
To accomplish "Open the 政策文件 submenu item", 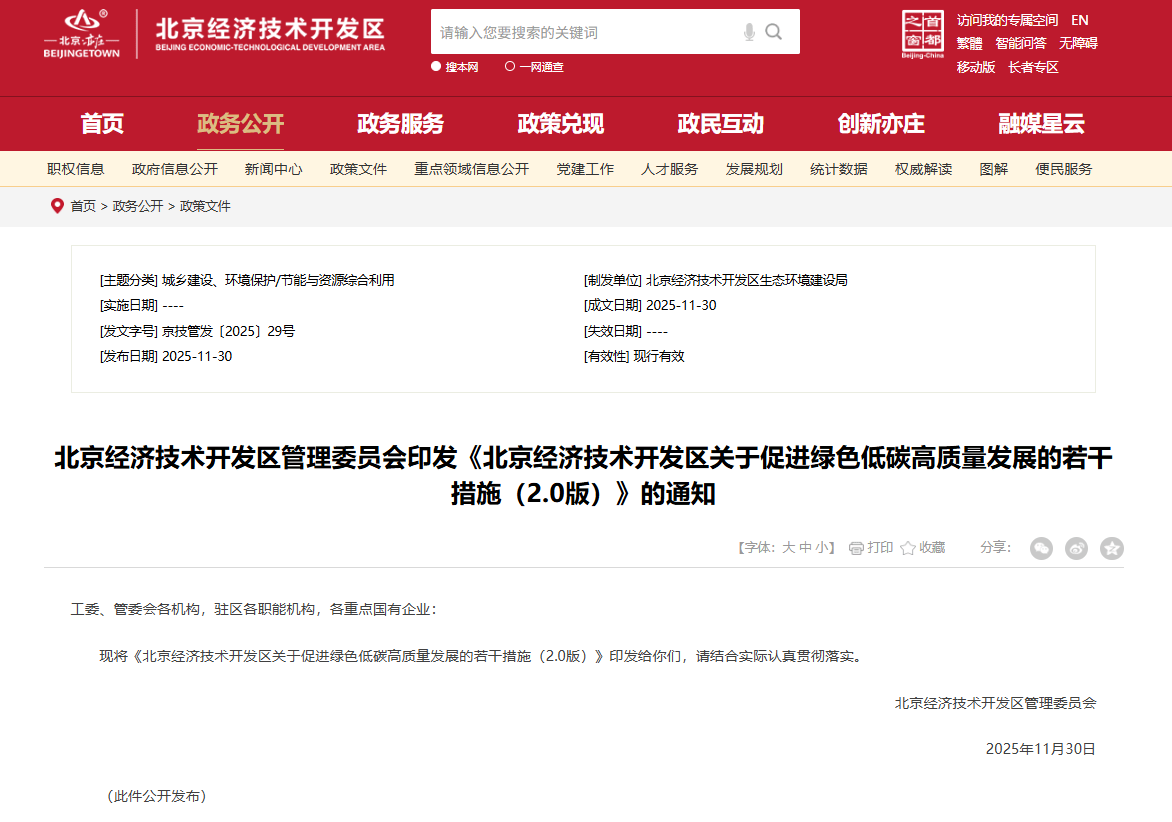I will (358, 169).
